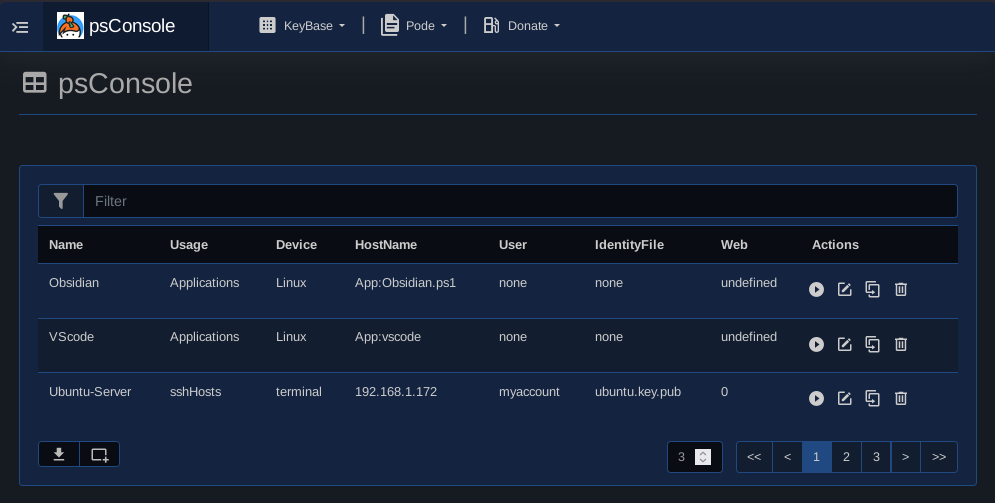Image resolution: width=995 pixels, height=503 pixels.
Task: Go to next page arrow
Action: pos(905,457)
